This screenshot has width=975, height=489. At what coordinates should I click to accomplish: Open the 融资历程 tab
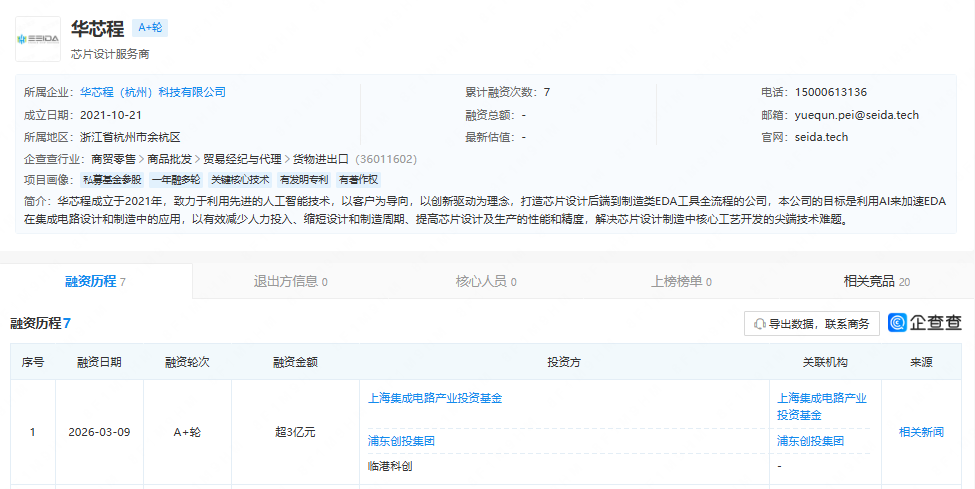click(x=95, y=281)
